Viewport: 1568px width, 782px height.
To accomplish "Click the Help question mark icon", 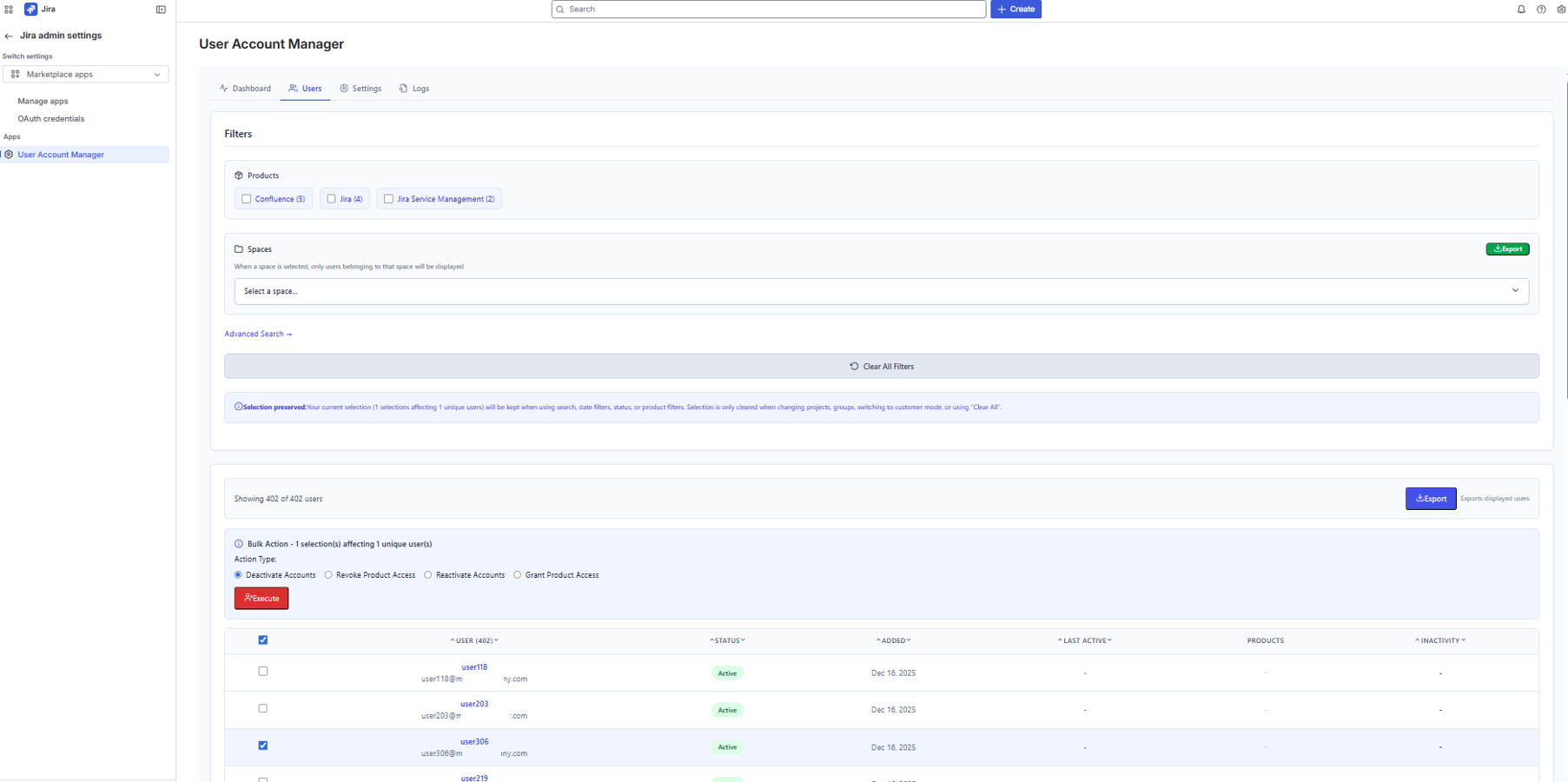I will click(1541, 9).
